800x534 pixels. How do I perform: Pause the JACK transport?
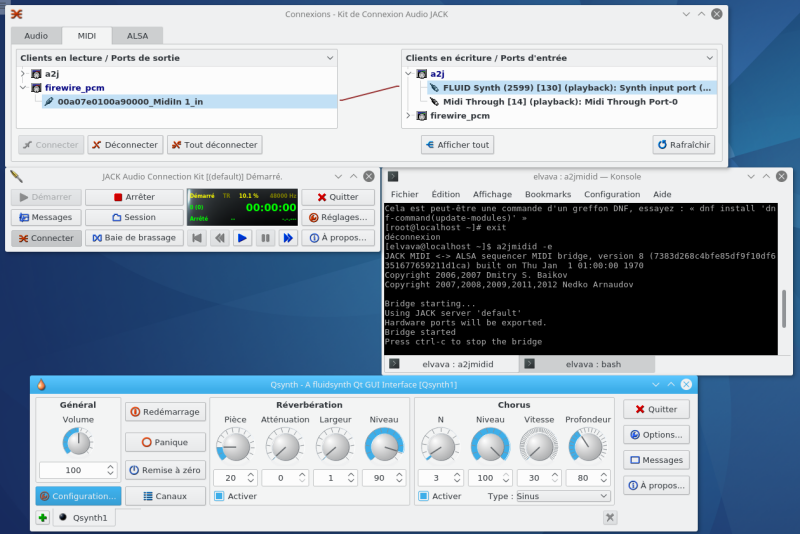(265, 238)
